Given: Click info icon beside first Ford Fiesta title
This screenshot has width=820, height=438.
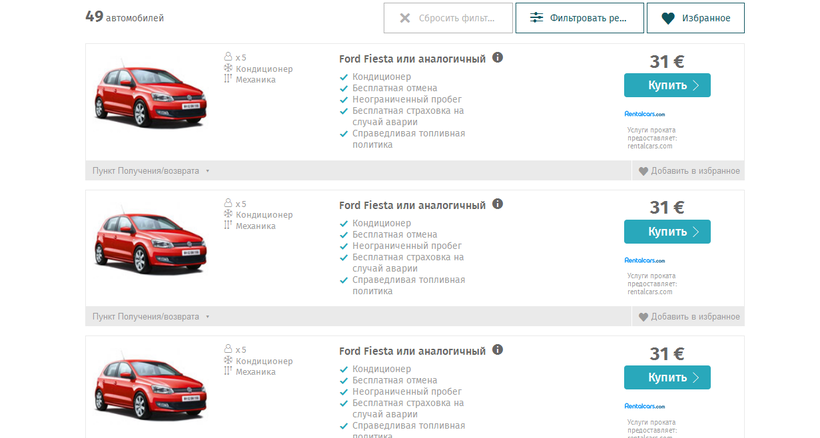Looking at the screenshot, I should (498, 58).
